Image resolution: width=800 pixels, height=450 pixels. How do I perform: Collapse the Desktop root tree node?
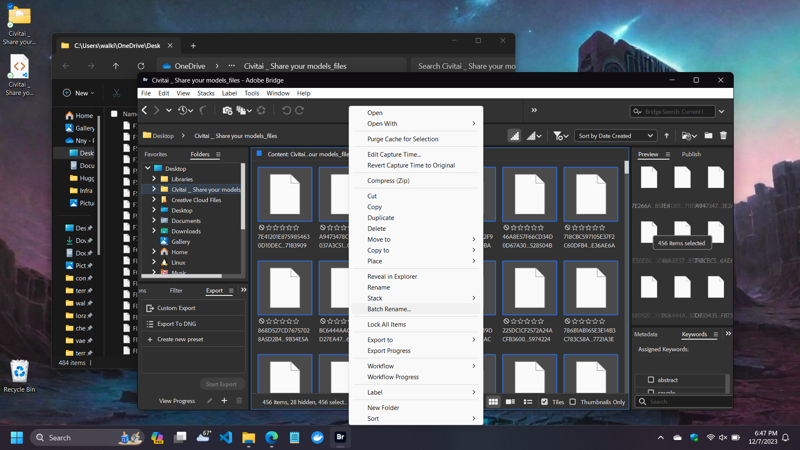(148, 168)
